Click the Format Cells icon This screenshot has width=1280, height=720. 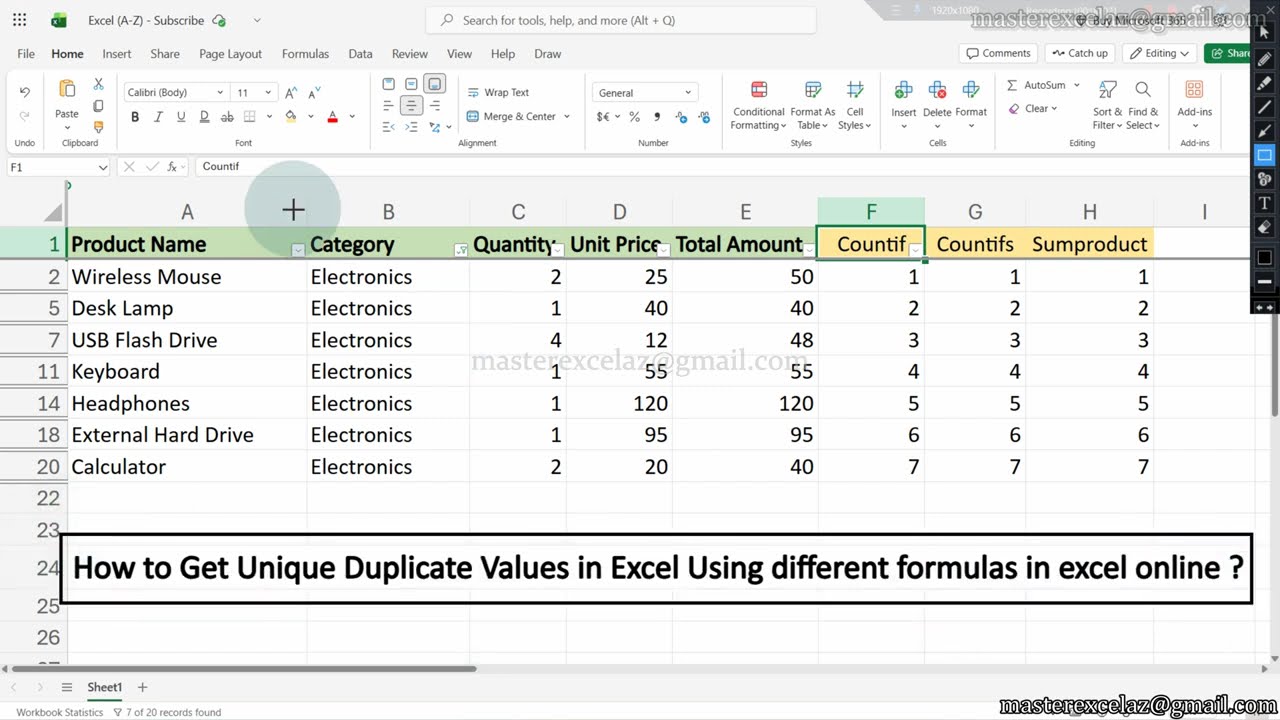[971, 90]
